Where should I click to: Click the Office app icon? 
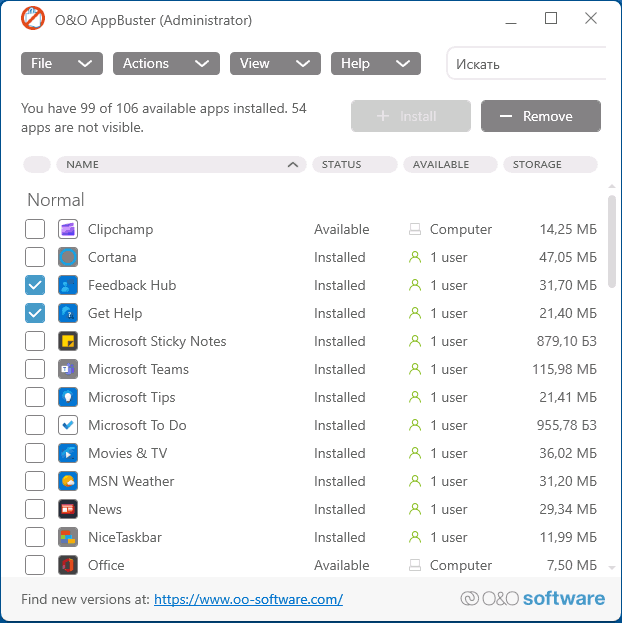point(68,565)
